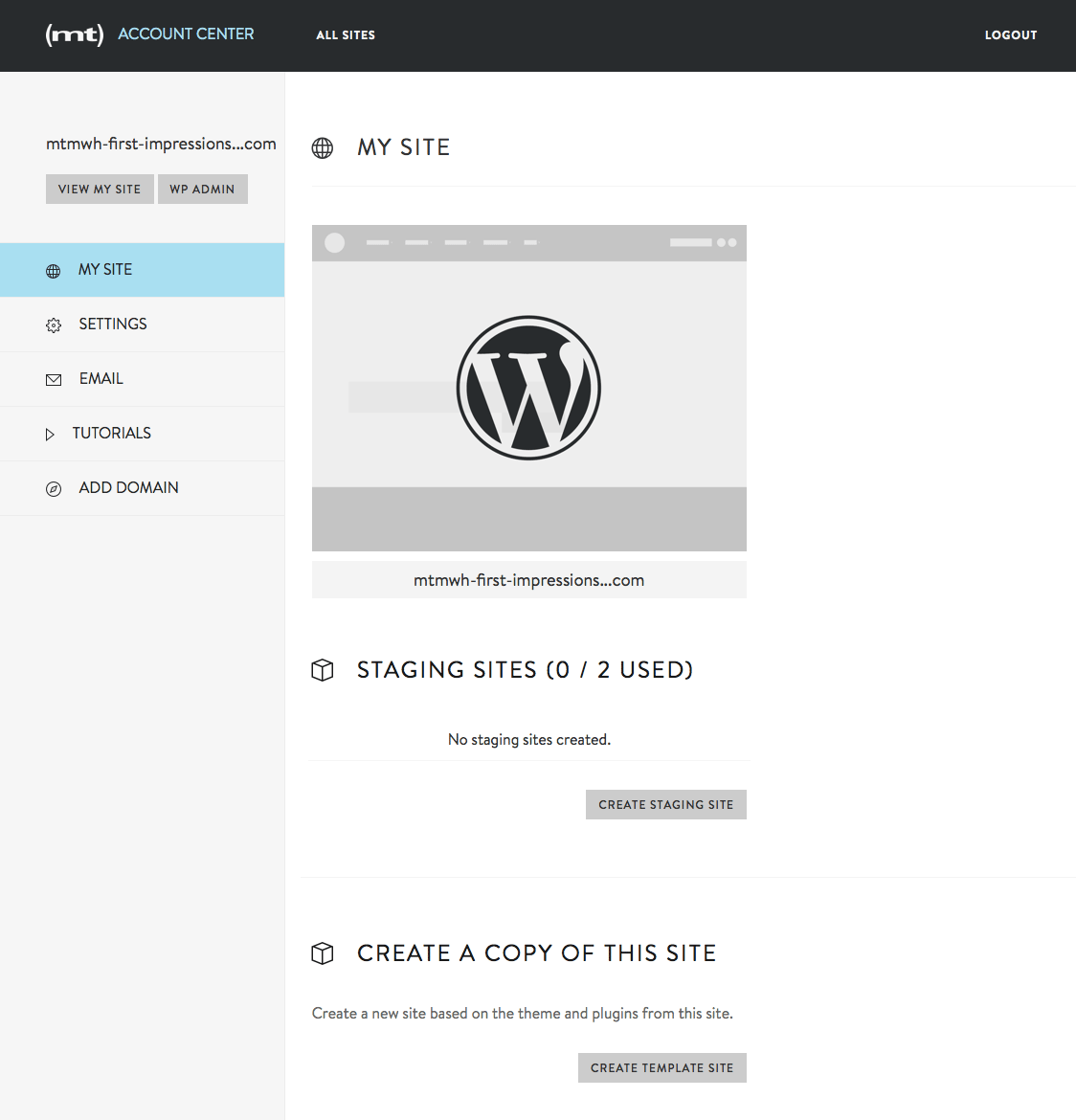This screenshot has height=1120, width=1076.
Task: Select My Site sidebar menu item
Action: click(143, 270)
